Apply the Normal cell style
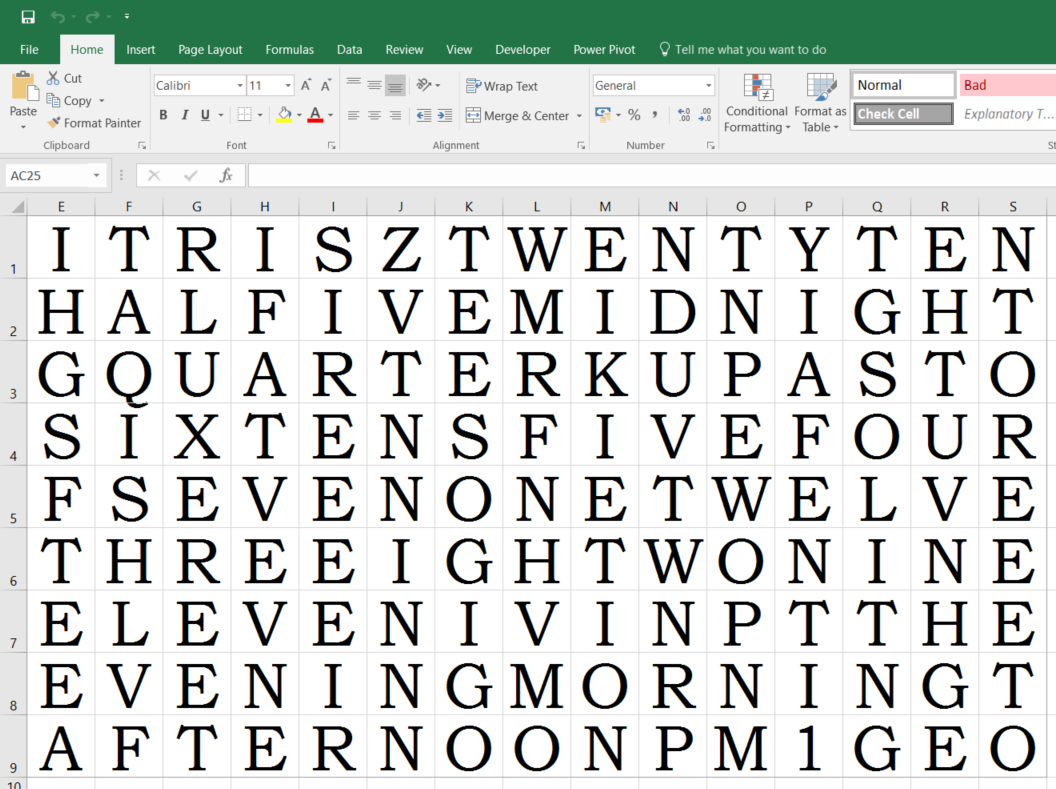Screen dimensions: 1056x789 point(904,85)
